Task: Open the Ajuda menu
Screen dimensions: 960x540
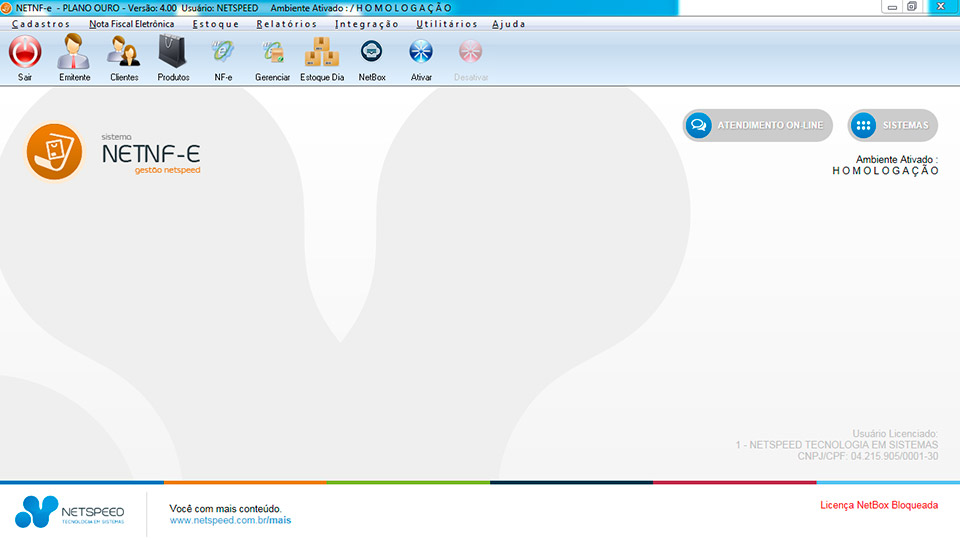Action: click(x=509, y=24)
